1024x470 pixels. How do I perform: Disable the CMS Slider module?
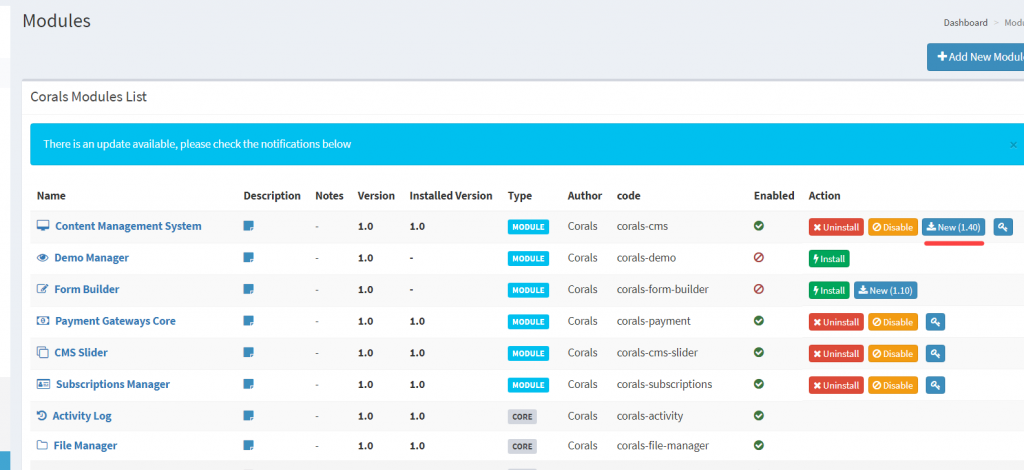pyautogui.click(x=893, y=354)
